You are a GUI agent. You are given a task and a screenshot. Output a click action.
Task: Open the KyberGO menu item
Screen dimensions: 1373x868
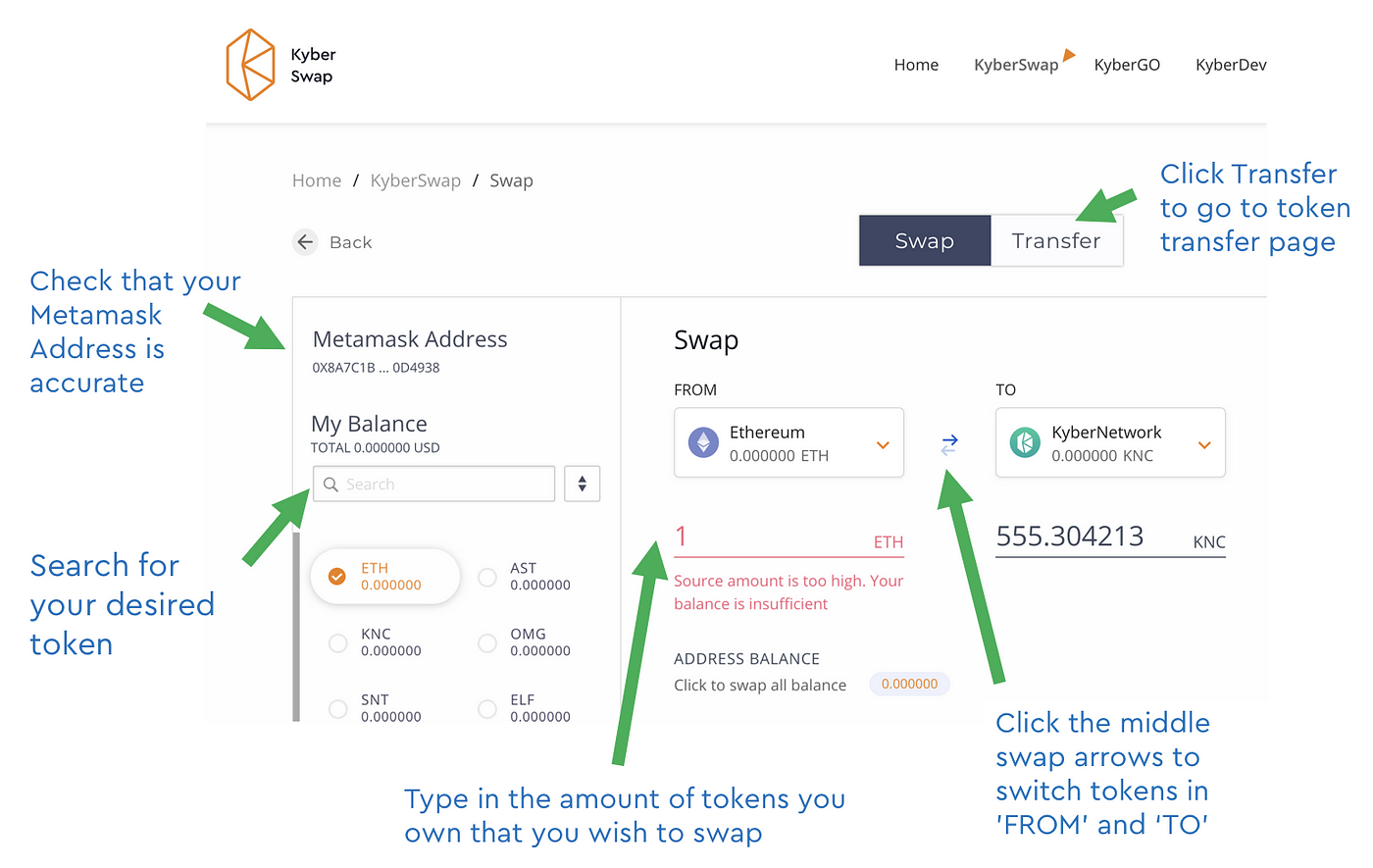(1127, 65)
